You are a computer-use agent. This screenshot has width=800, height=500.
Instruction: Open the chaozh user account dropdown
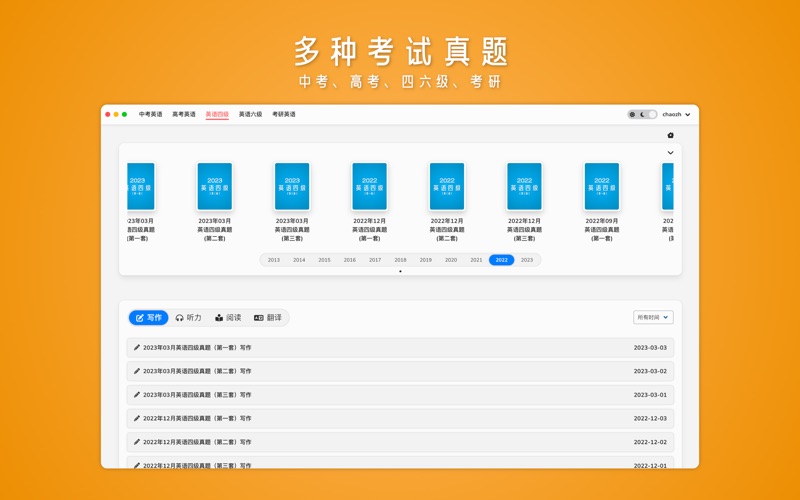point(676,115)
